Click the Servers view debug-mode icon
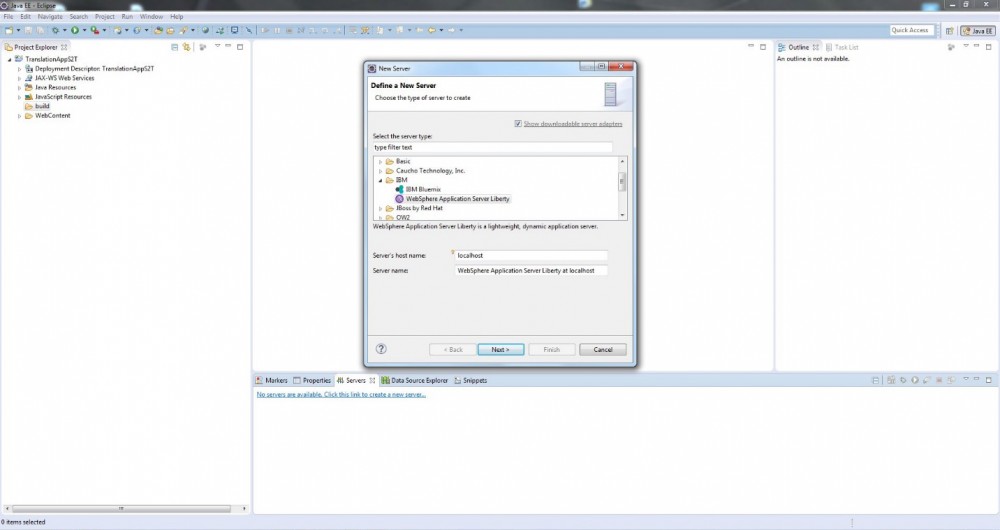 (903, 380)
